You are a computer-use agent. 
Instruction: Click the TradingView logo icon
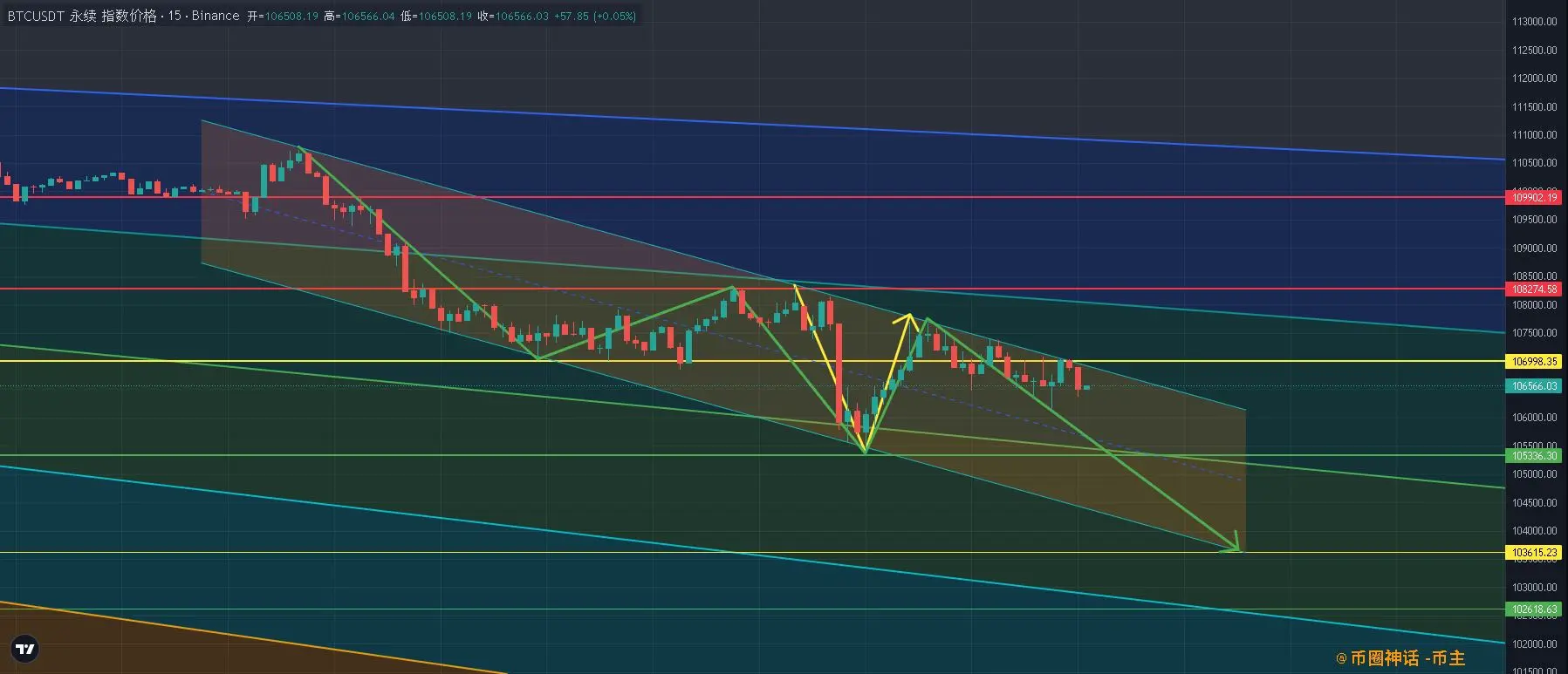(25, 649)
